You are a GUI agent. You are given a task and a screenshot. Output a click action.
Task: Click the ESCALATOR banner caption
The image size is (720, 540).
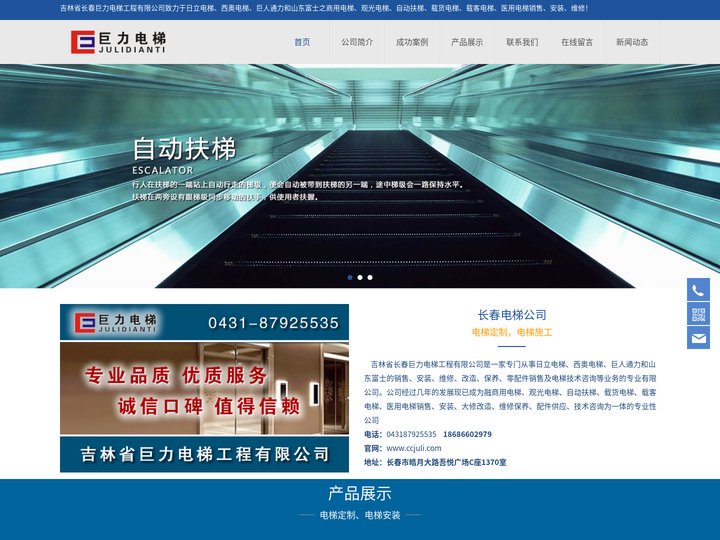tap(163, 170)
